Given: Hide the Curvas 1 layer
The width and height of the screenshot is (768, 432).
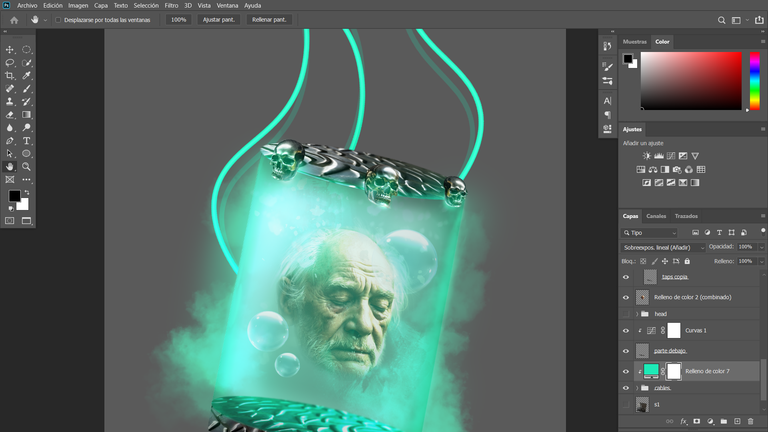Looking at the screenshot, I should [626, 331].
